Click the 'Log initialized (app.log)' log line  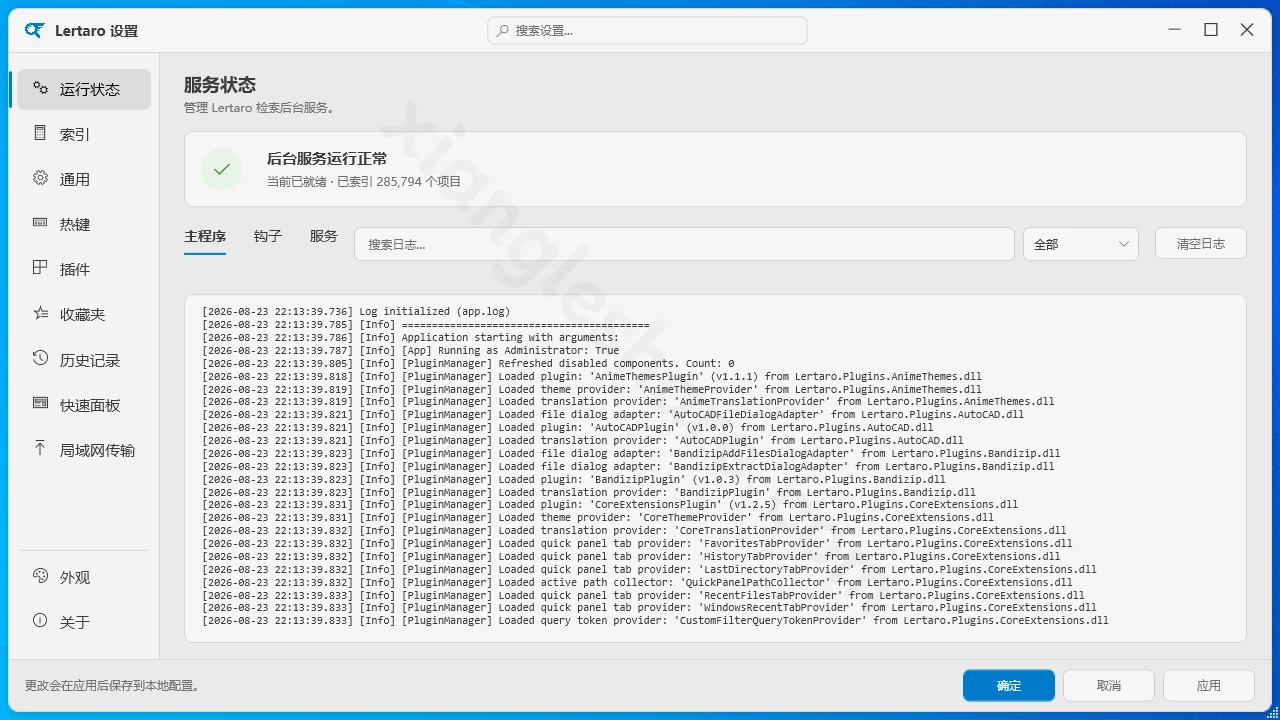click(x=356, y=312)
